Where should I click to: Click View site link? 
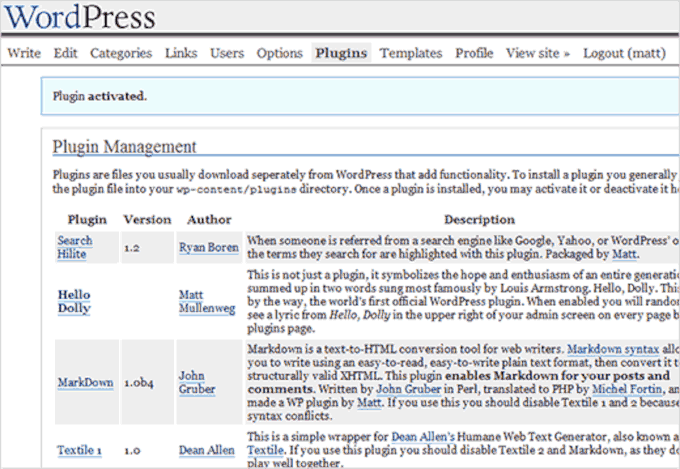coord(537,53)
